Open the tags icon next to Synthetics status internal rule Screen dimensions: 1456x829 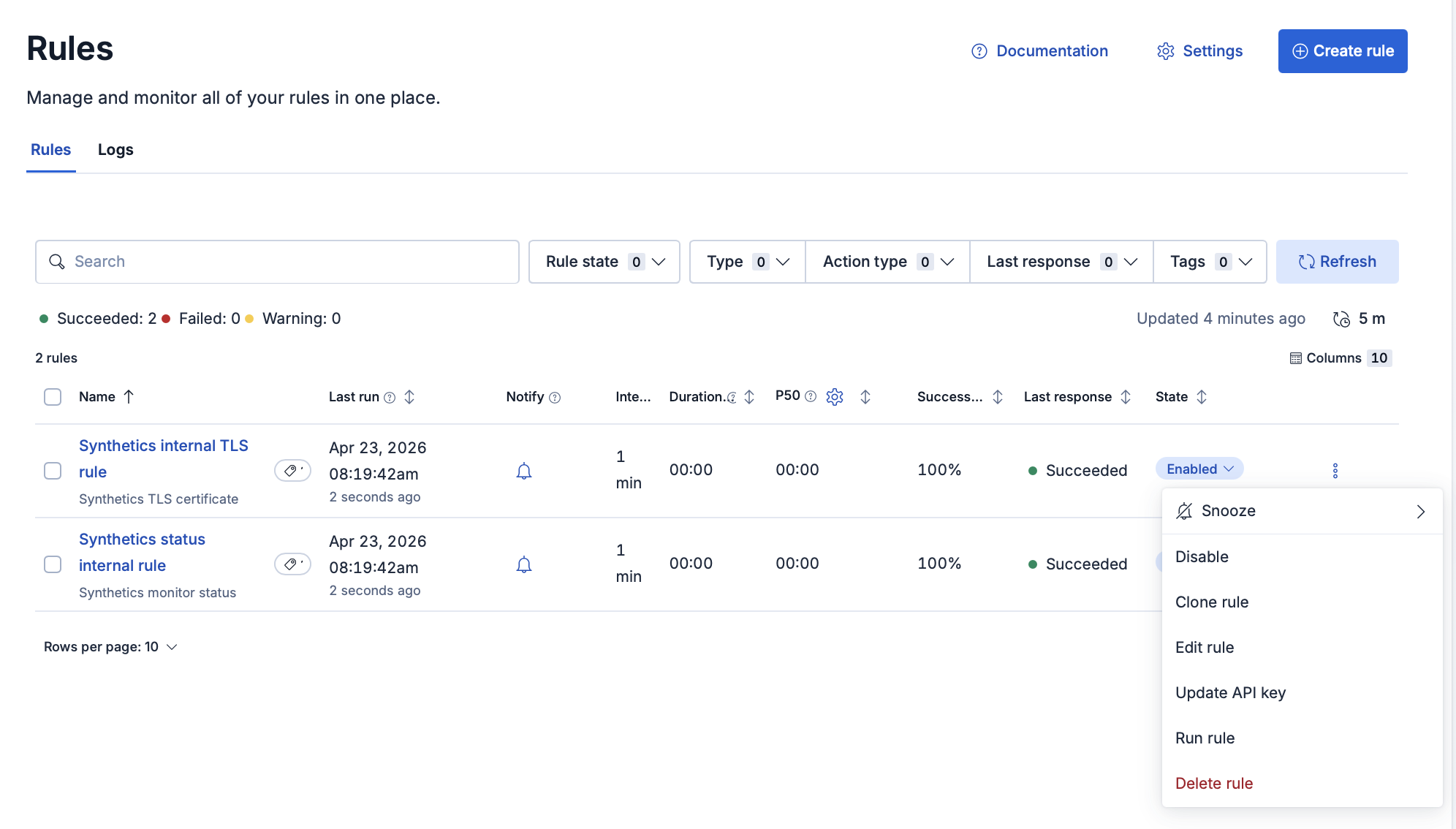click(292, 564)
